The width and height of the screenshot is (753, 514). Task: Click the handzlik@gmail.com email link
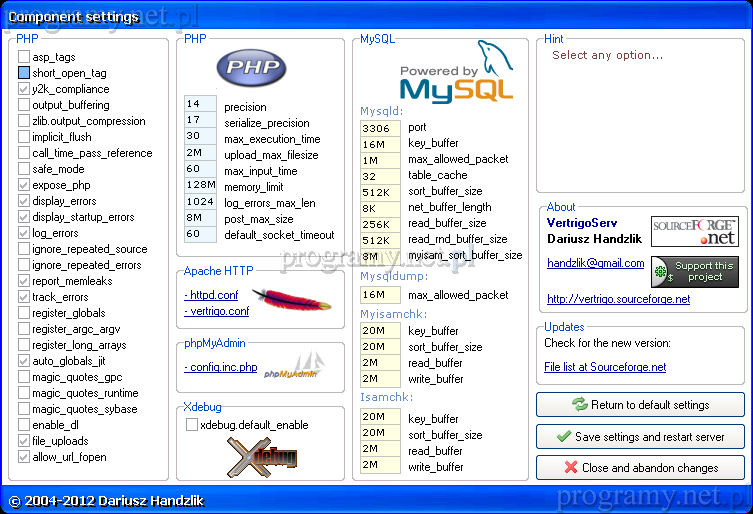(595, 263)
